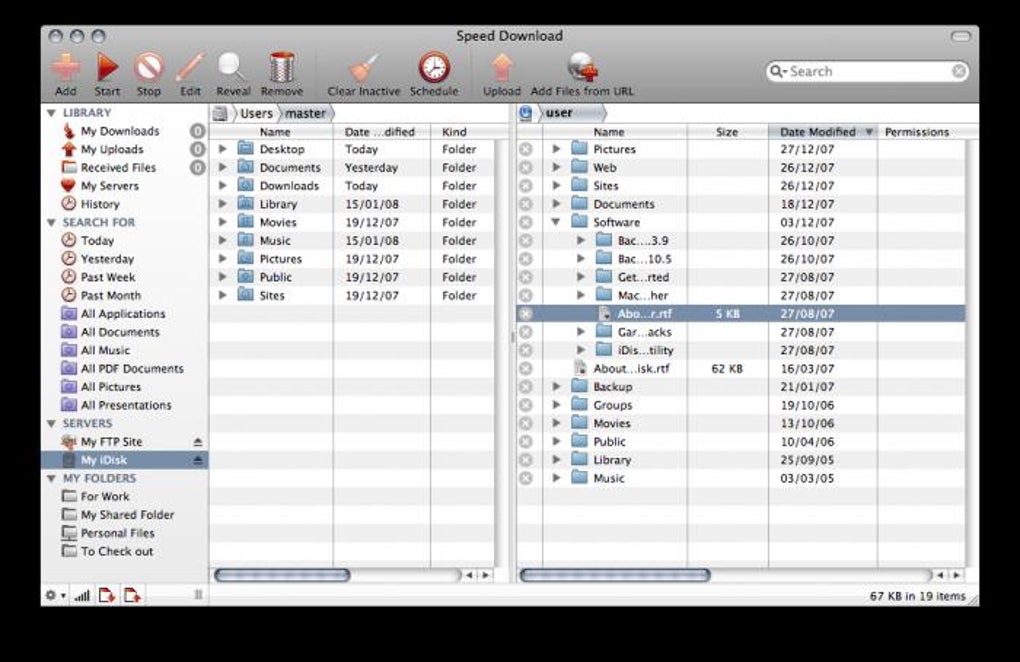Viewport: 1020px width, 662px height.
Task: Eject the My iDisk server
Action: point(198,460)
